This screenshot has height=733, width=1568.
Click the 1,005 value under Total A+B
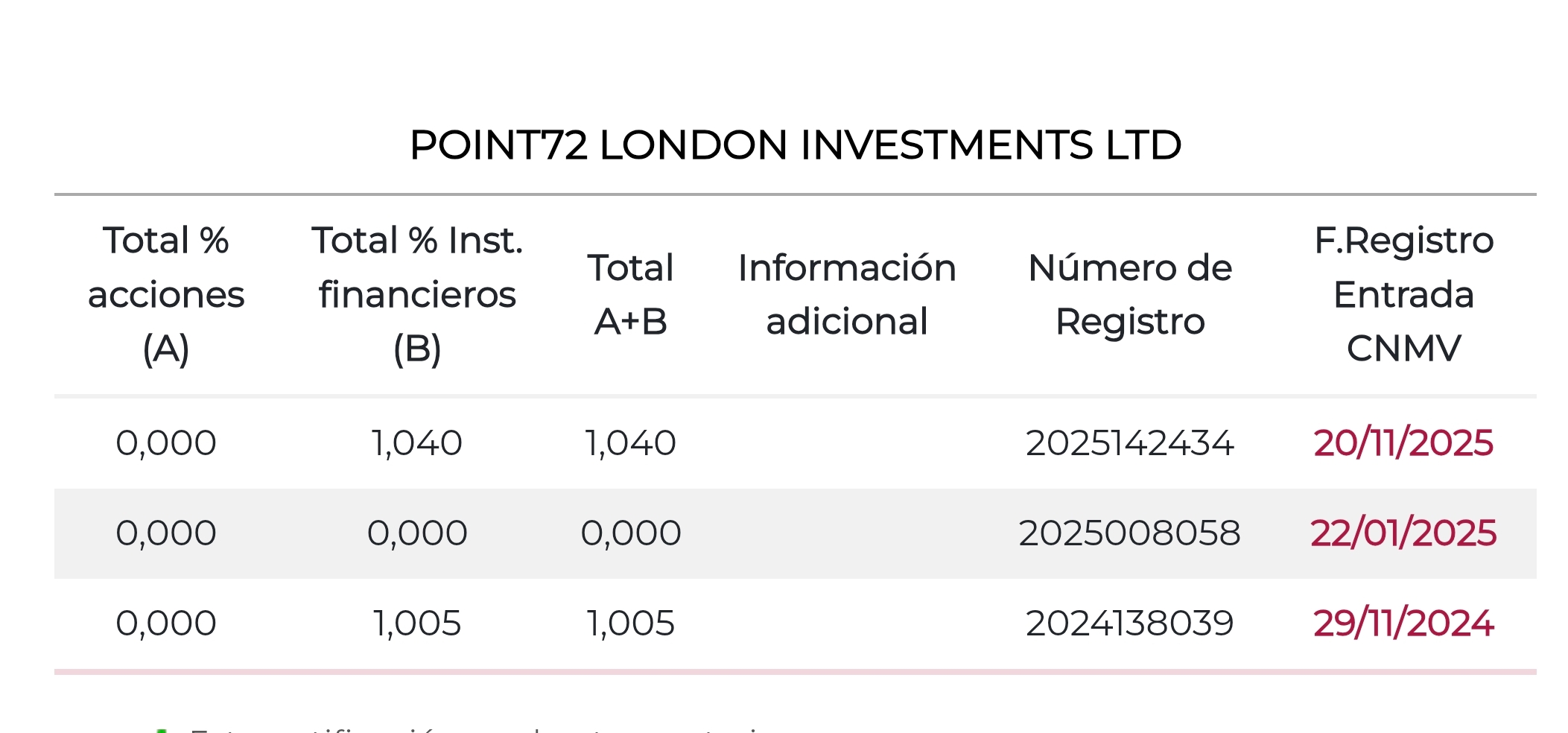[630, 623]
